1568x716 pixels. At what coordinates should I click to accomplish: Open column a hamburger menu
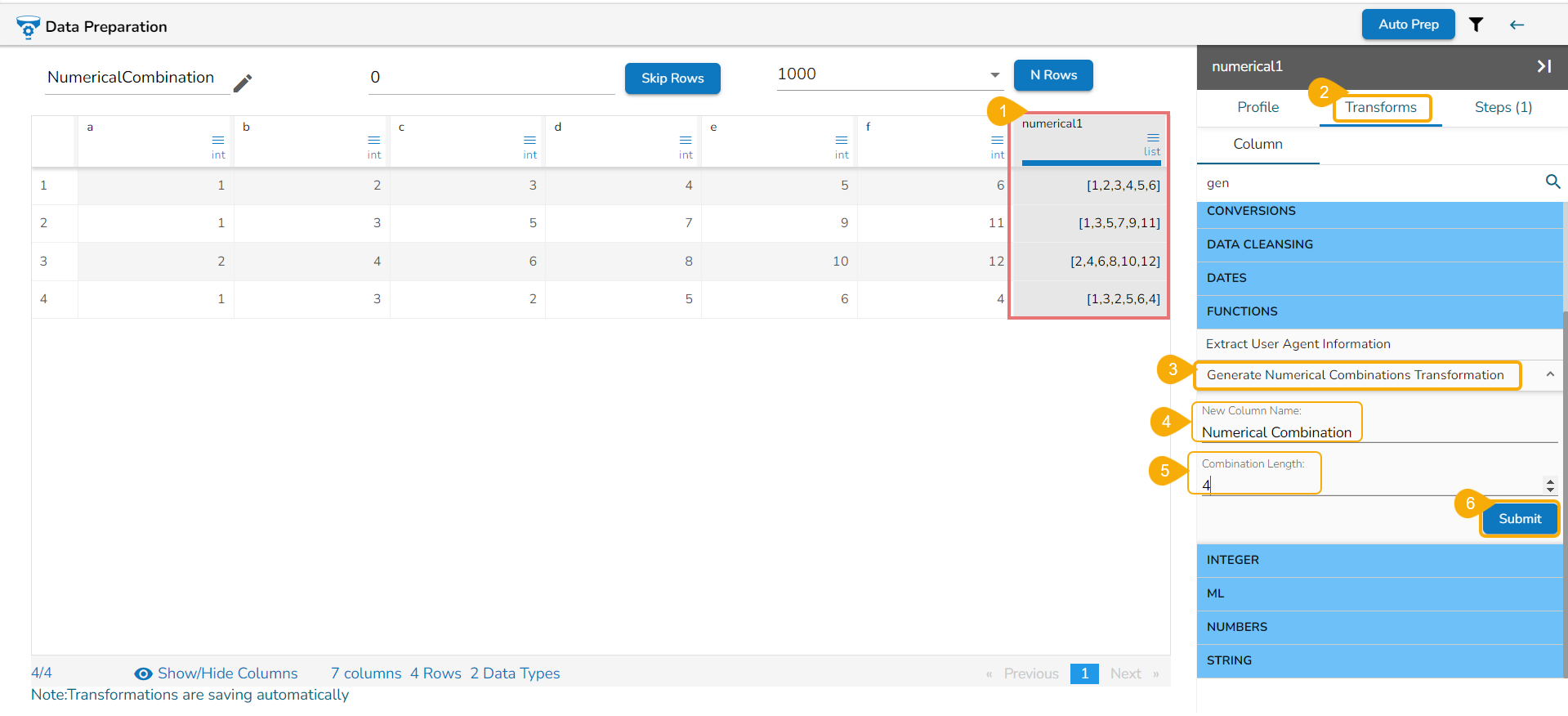pos(218,141)
